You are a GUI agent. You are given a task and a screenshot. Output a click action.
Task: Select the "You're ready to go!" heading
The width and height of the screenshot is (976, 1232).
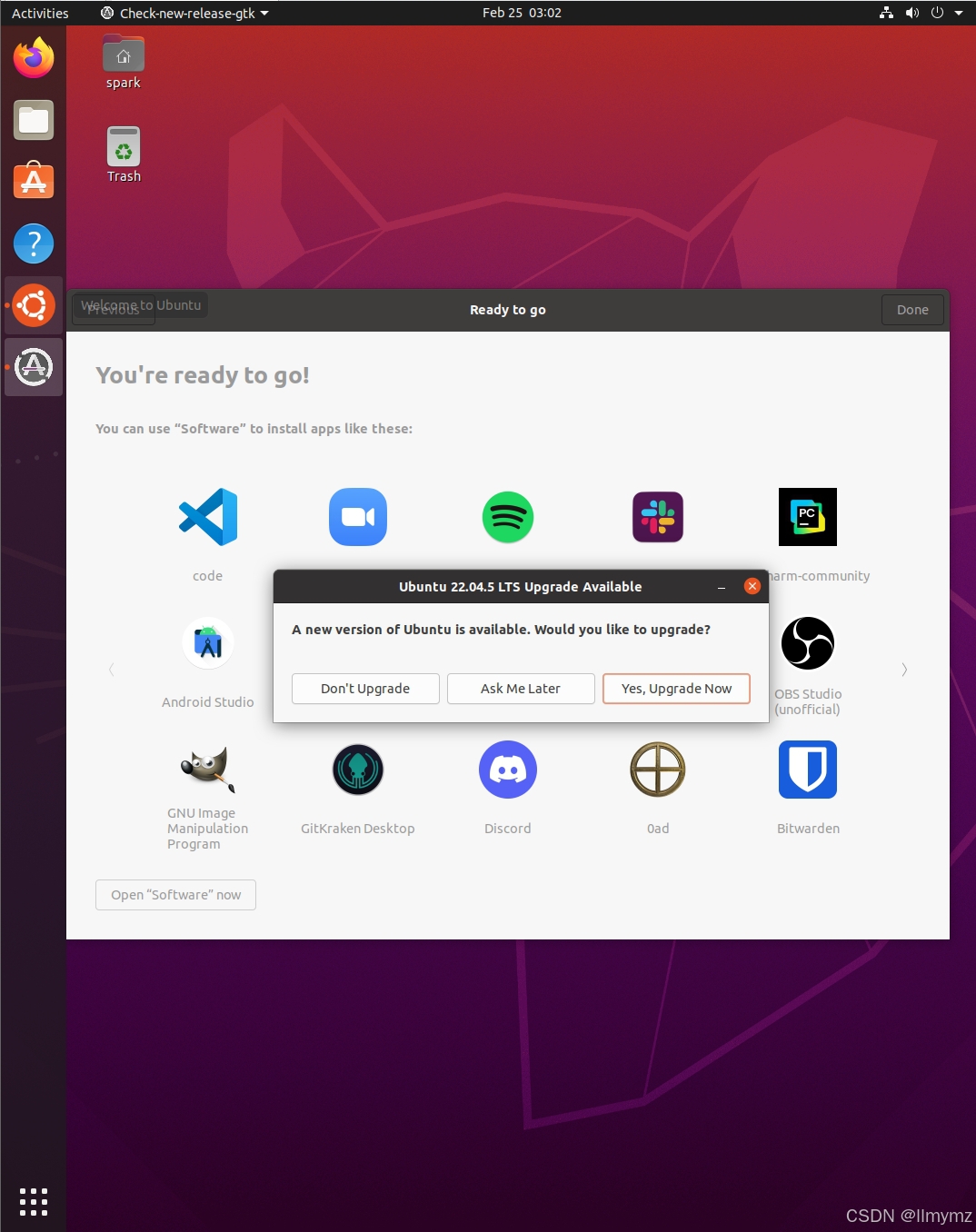coord(203,375)
